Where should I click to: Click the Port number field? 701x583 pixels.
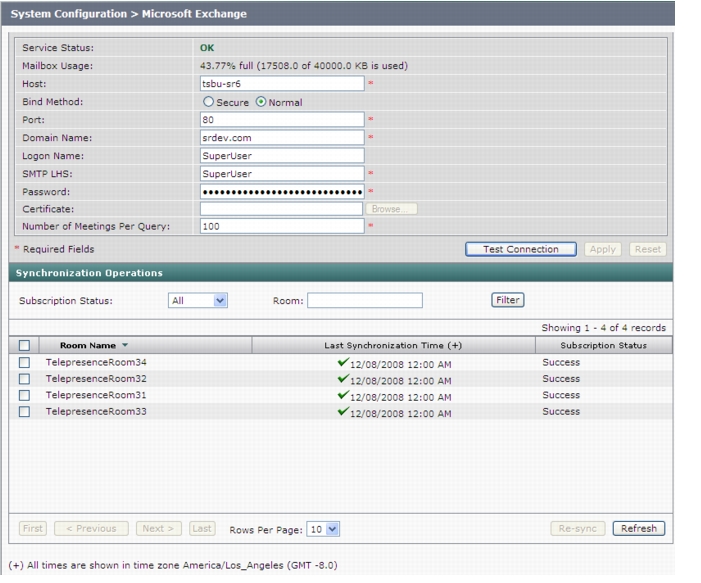[282, 119]
